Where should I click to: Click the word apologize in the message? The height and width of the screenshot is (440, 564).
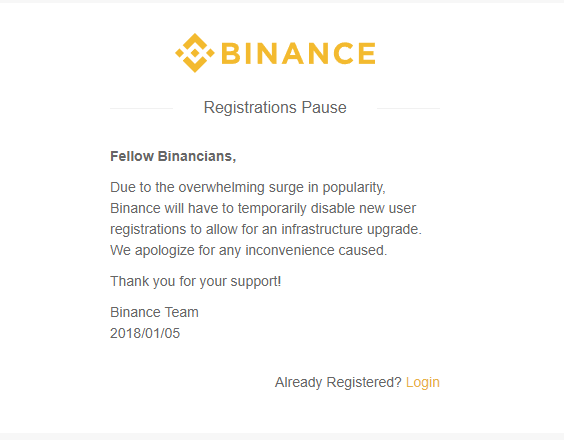(165, 250)
